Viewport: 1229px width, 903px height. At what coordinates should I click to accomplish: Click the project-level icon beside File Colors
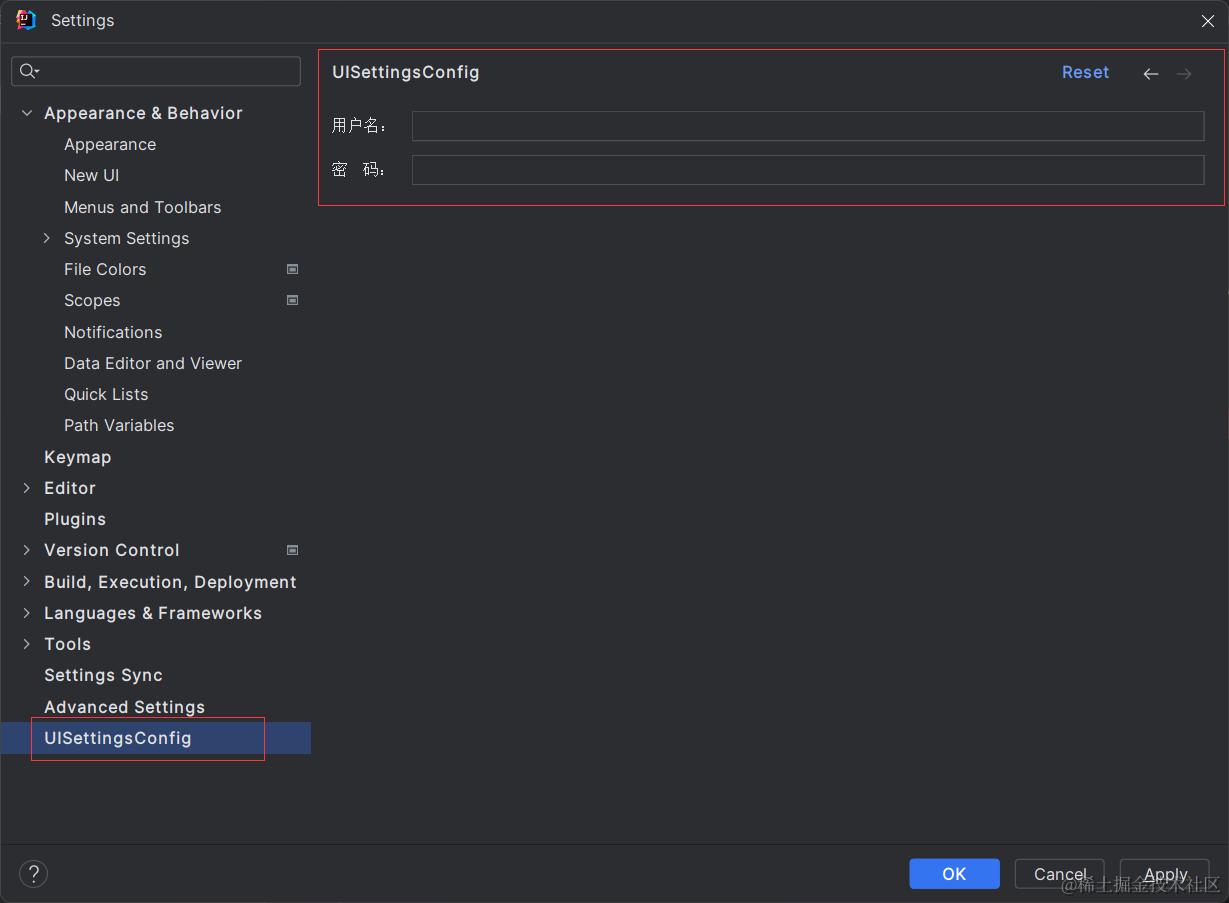pyautogui.click(x=292, y=269)
